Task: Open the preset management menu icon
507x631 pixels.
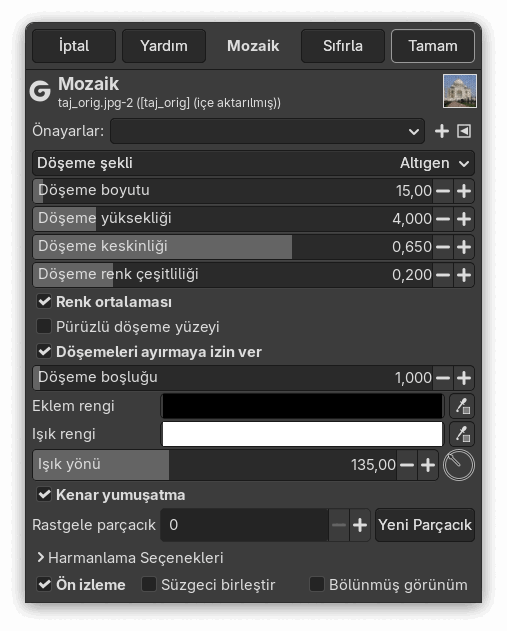Action: tap(464, 131)
